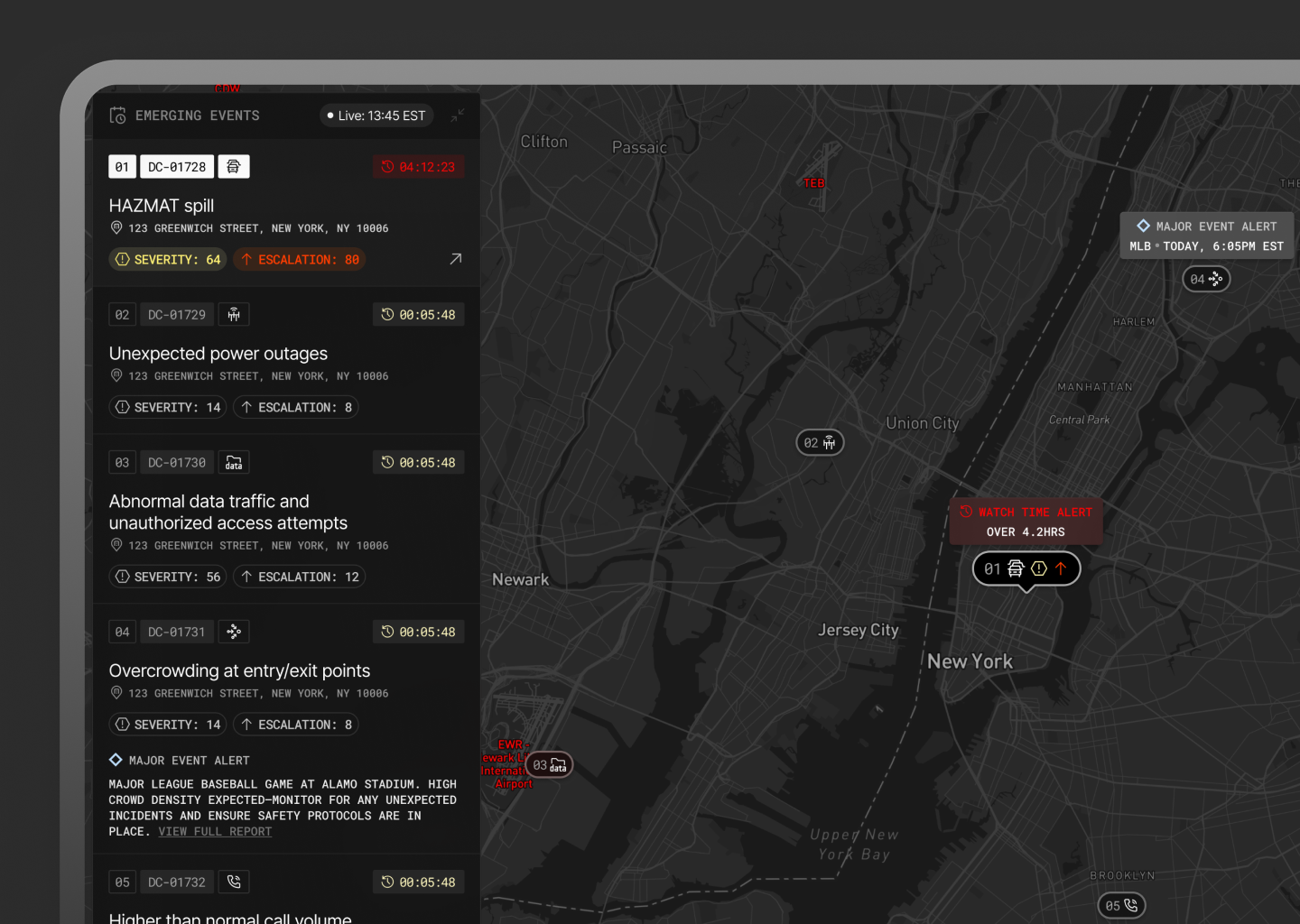Click the power outage event icon
Viewport: 1300px width, 924px height.
point(234,315)
